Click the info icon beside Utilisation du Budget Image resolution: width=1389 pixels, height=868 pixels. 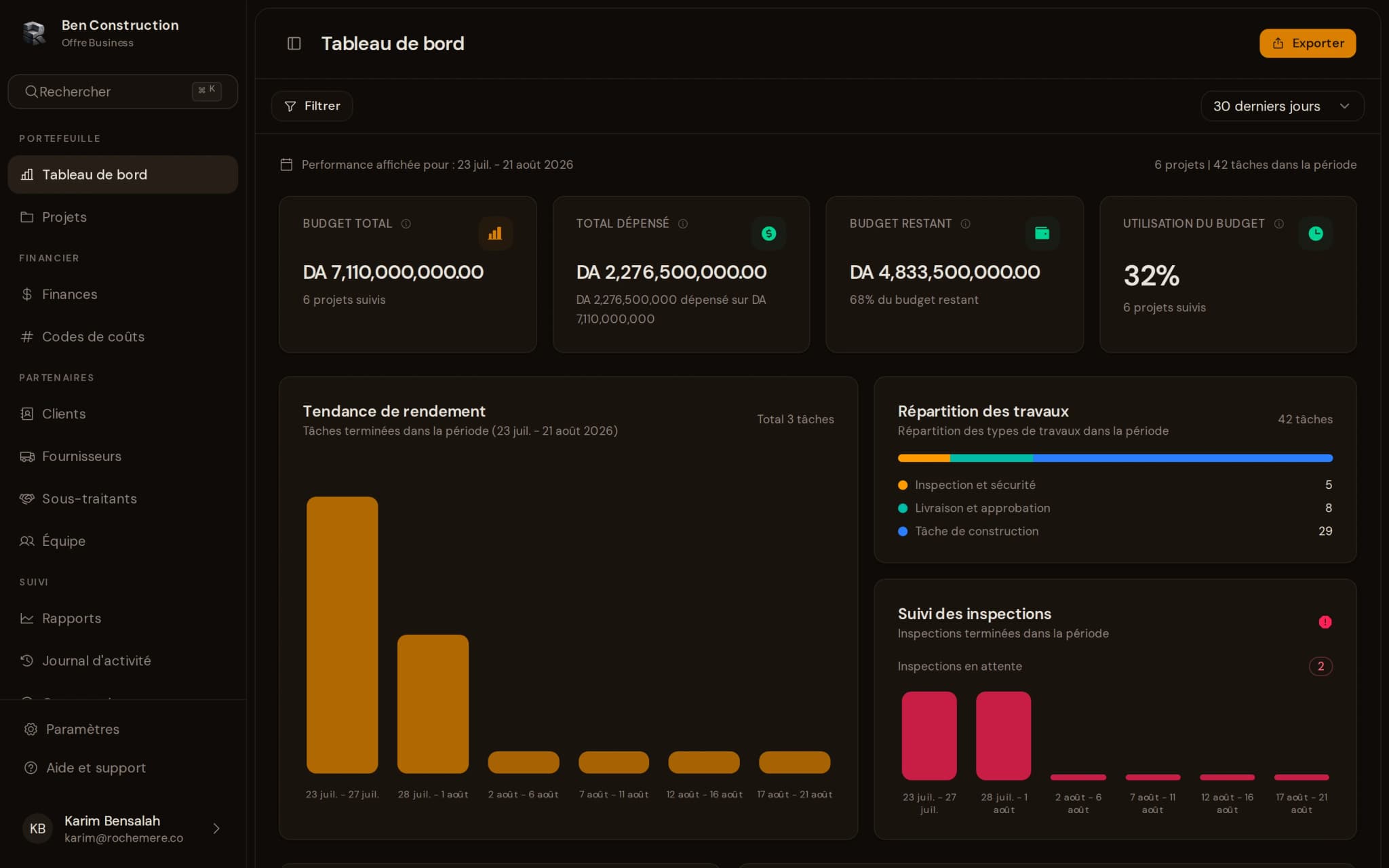click(x=1278, y=224)
